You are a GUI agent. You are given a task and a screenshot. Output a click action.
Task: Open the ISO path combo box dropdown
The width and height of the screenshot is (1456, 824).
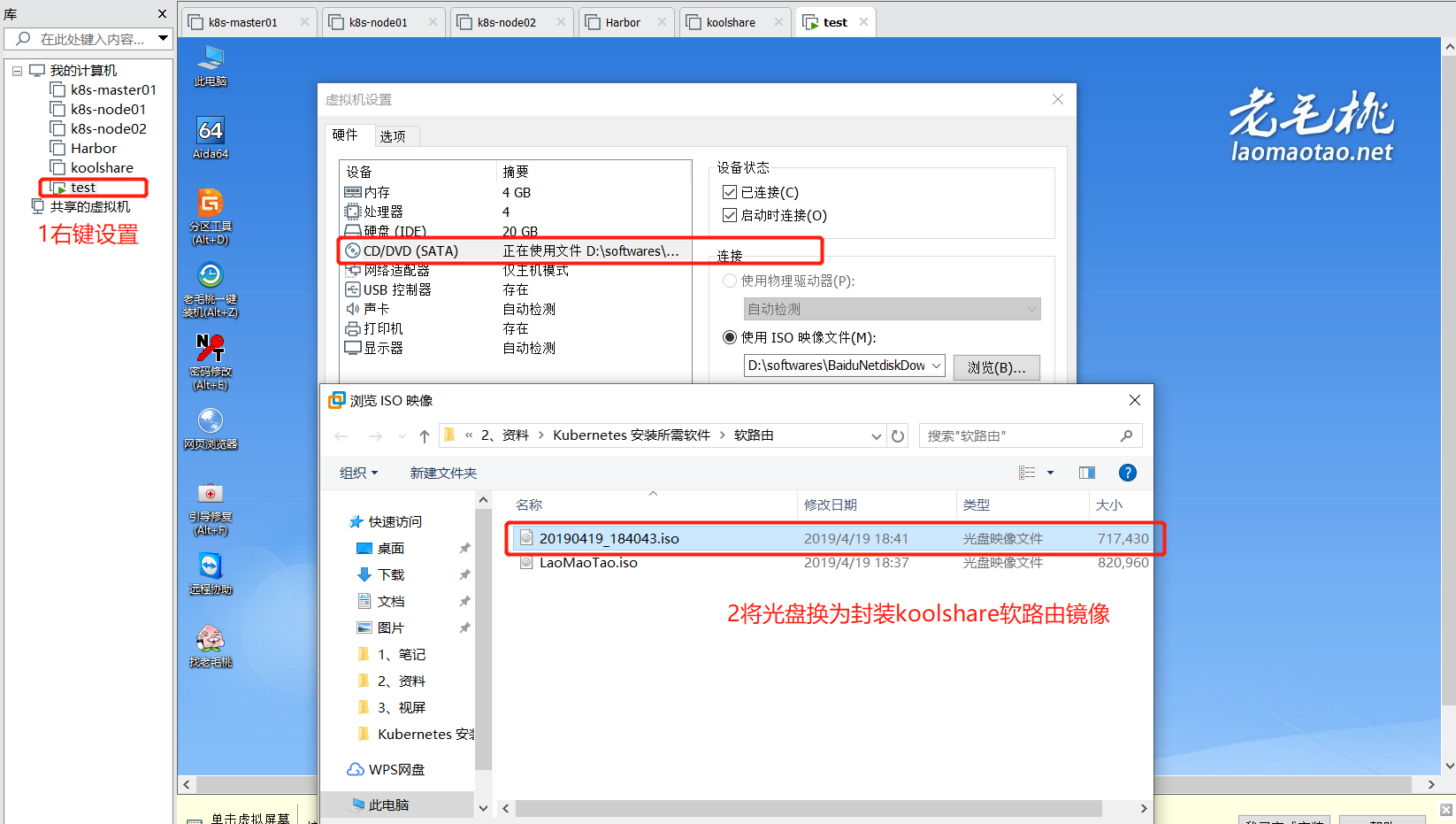point(936,366)
